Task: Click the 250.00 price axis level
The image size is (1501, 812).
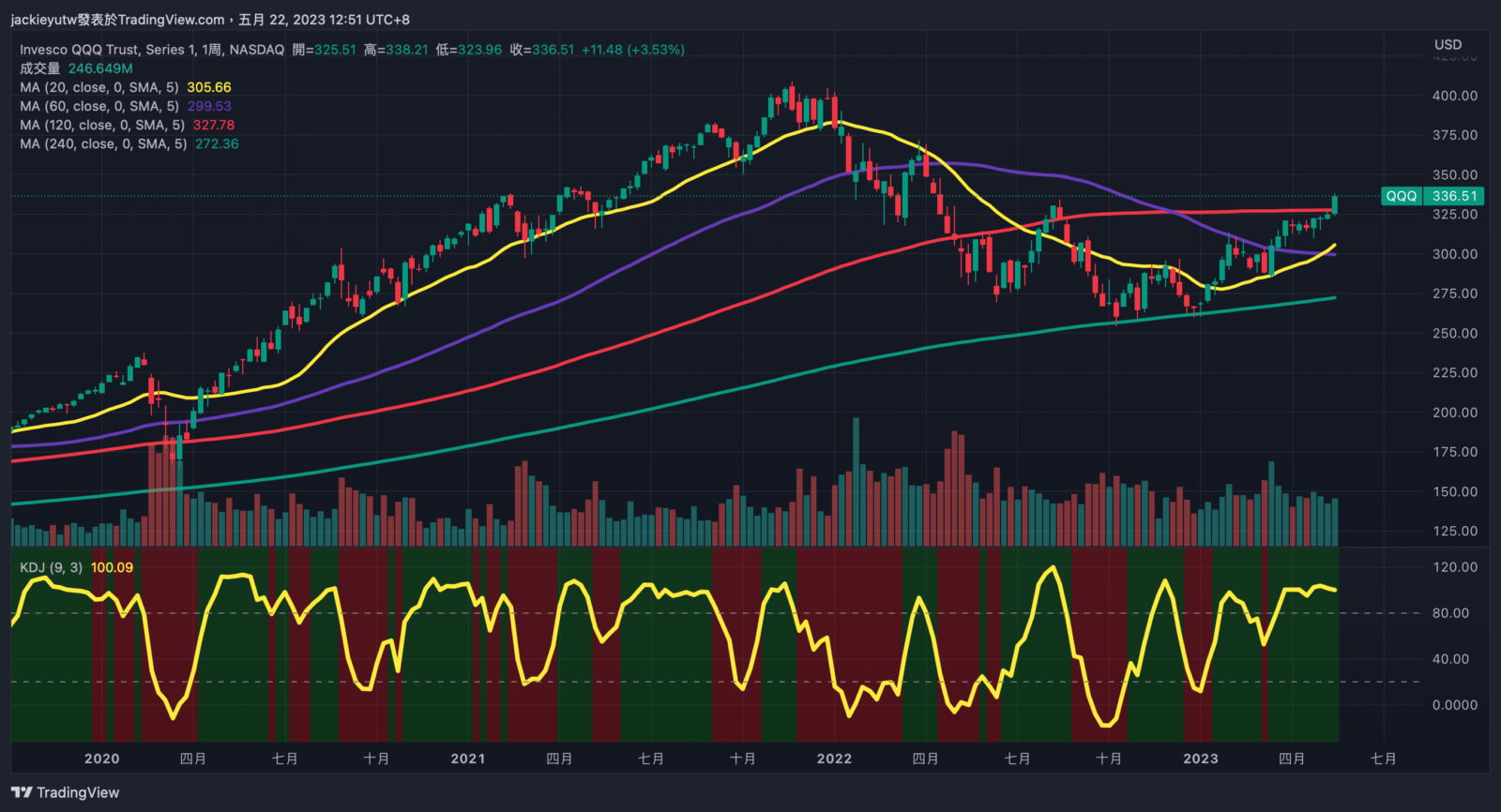Action: coord(1454,333)
